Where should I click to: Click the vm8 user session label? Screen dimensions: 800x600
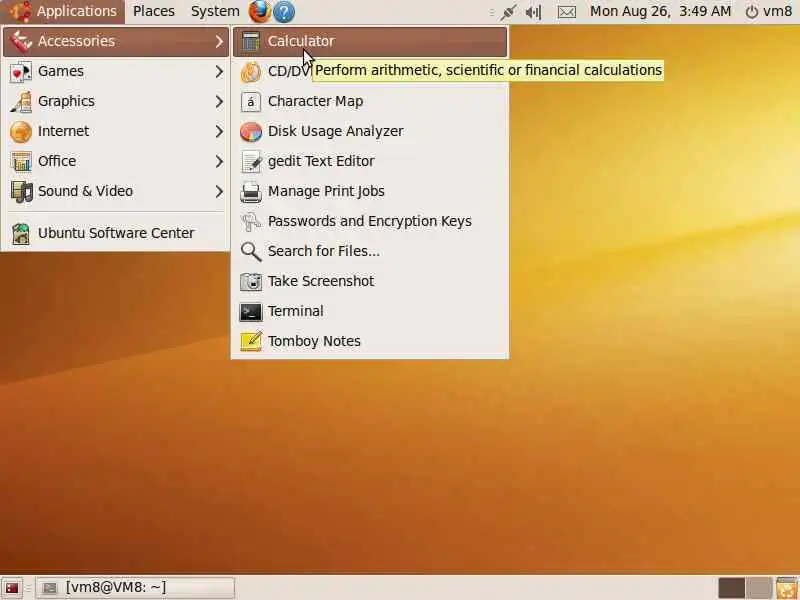pyautogui.click(x=777, y=11)
